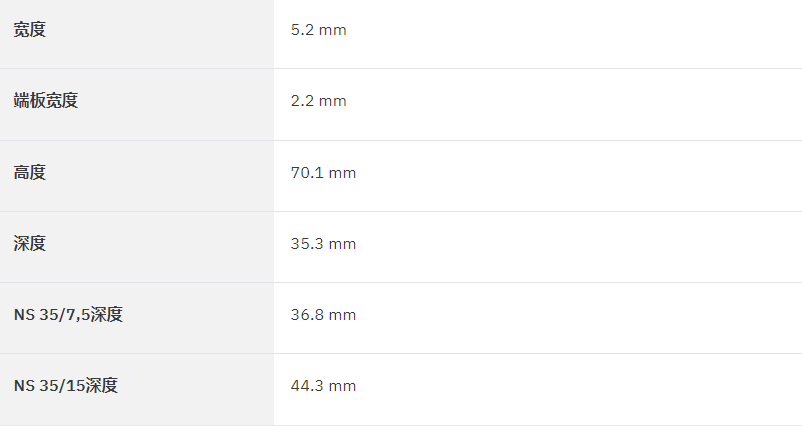802x426 pixels.
Task: Click the number 35.3 only
Action: [307, 243]
